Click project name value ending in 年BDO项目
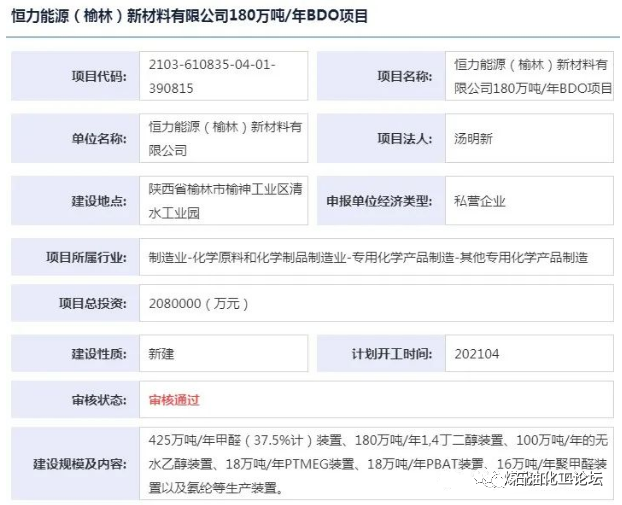This screenshot has width=622, height=505. pyautogui.click(x=533, y=76)
